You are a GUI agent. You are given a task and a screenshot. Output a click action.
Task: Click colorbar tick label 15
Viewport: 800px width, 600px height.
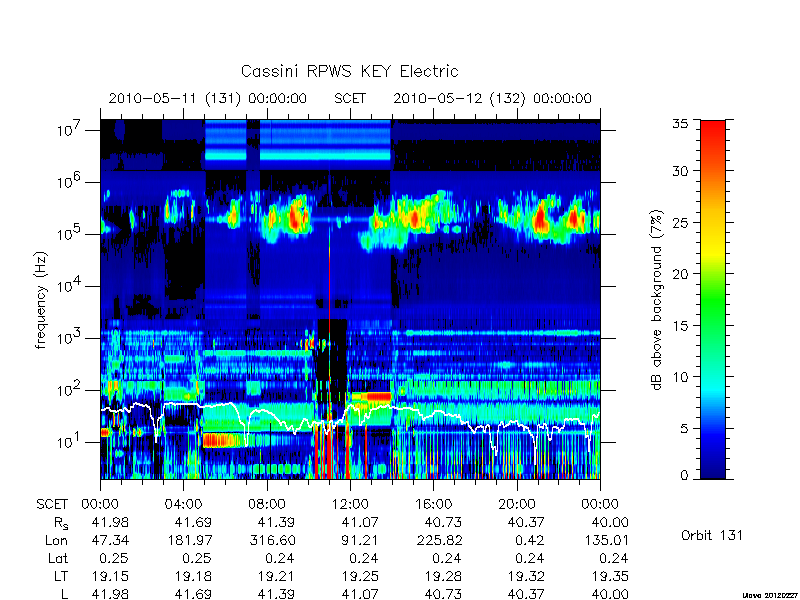[x=679, y=326]
